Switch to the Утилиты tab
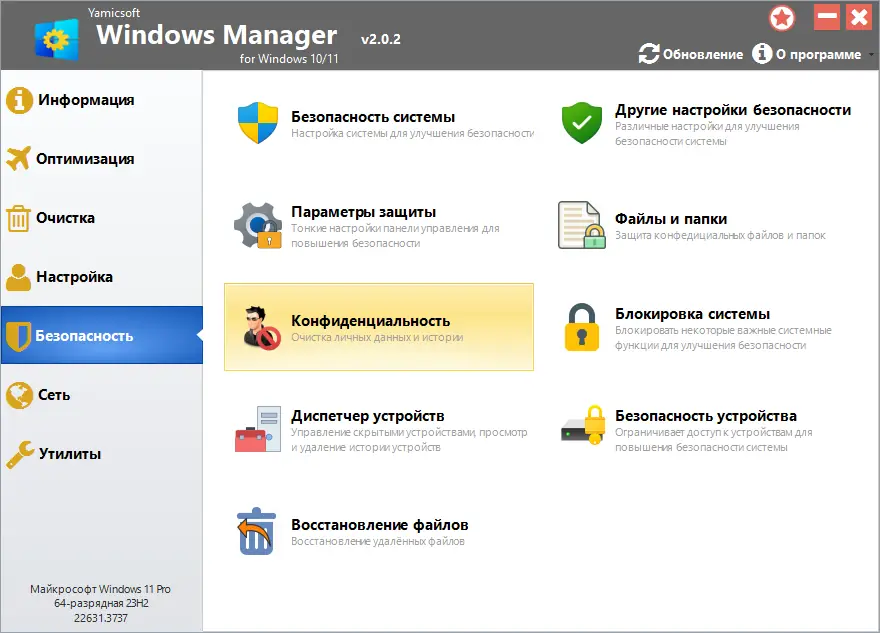This screenshot has height=633, width=880. point(69,454)
